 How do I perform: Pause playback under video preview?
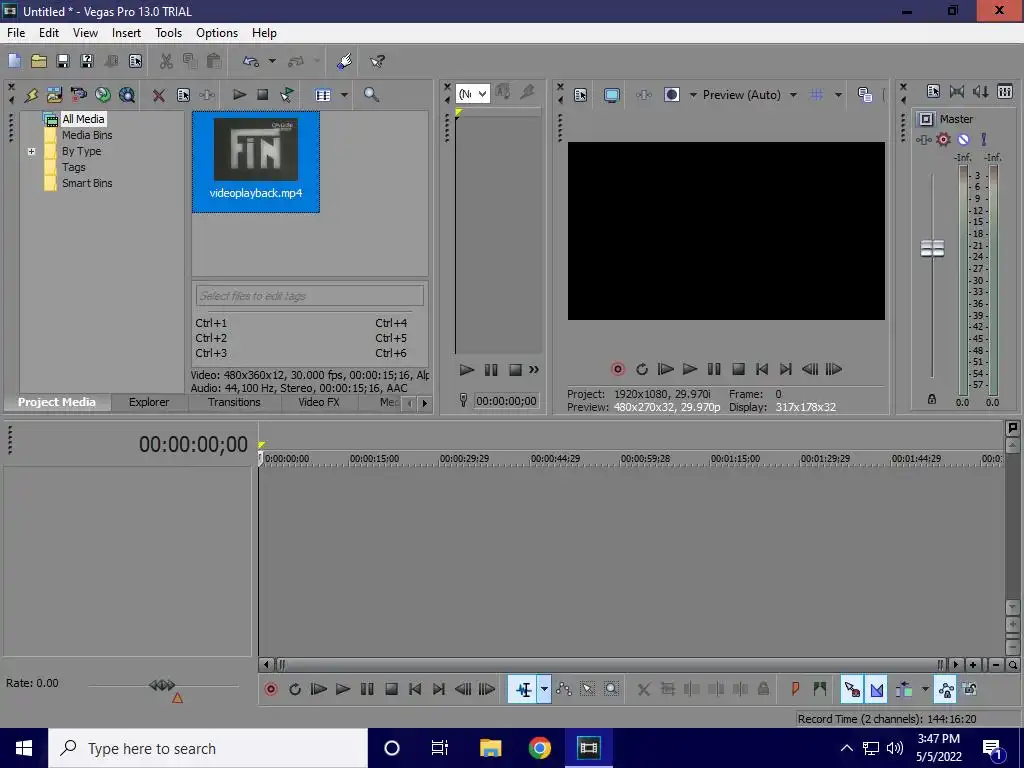(714, 370)
